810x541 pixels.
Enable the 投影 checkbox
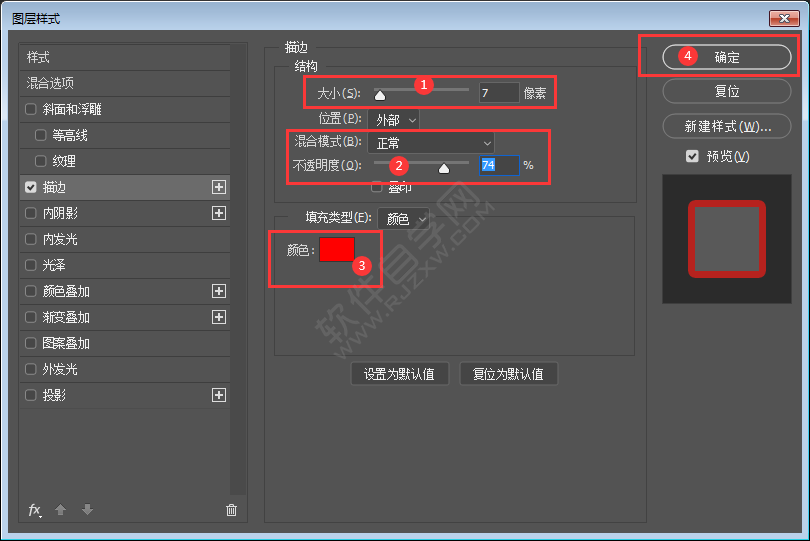click(30, 395)
